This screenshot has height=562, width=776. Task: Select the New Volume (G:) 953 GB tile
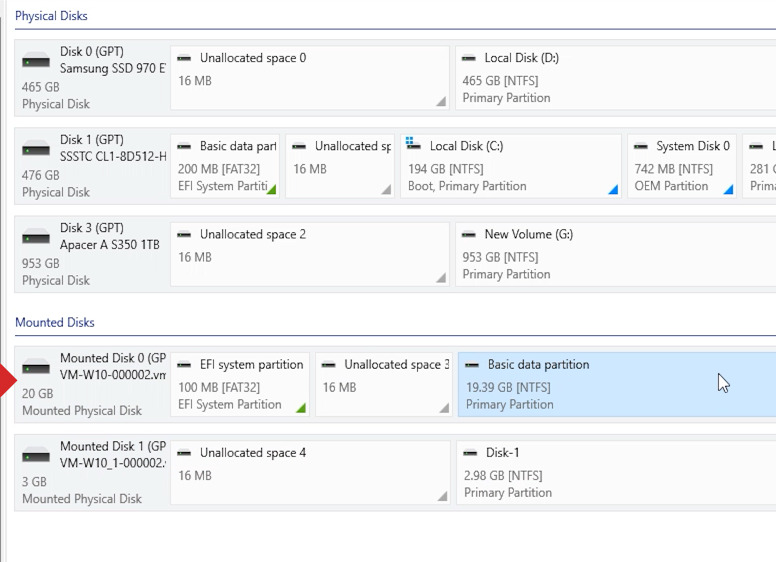click(x=616, y=254)
